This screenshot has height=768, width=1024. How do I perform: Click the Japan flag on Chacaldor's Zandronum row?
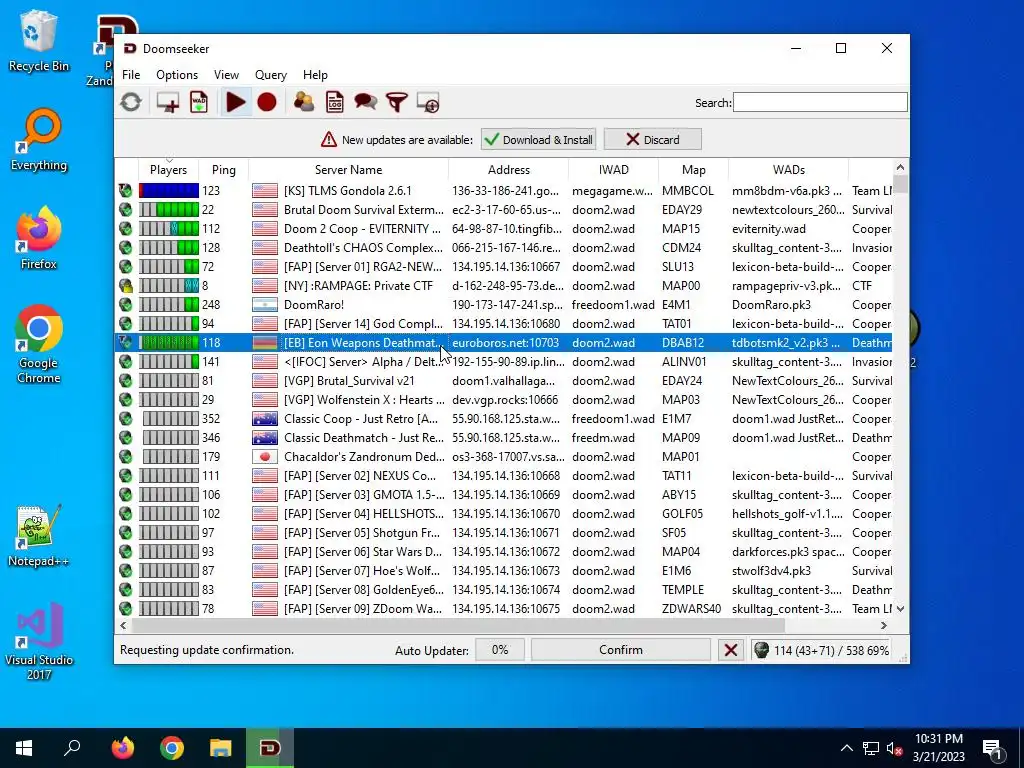[265, 457]
